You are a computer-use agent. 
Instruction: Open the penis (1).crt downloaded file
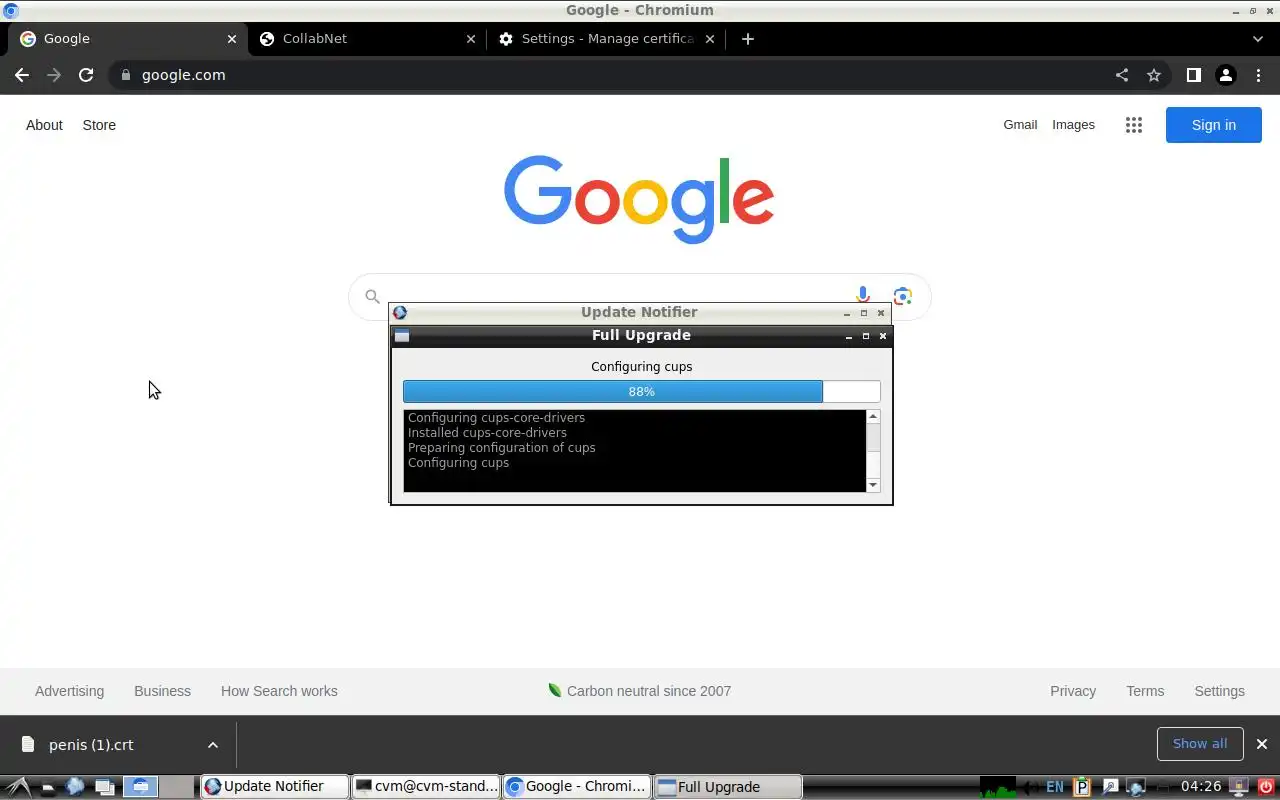click(x=91, y=744)
